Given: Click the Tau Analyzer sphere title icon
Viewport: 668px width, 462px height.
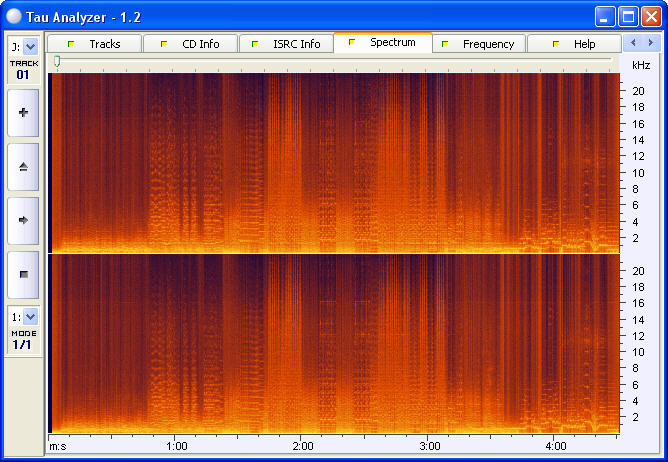Looking at the screenshot, I should (14, 17).
